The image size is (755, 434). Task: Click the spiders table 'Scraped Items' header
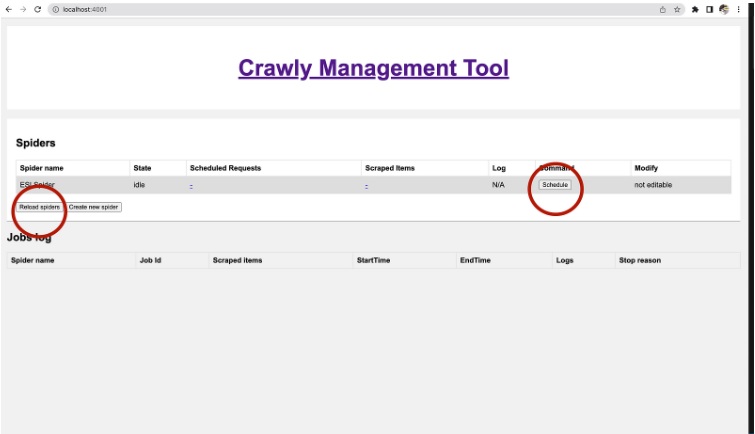tap(390, 168)
